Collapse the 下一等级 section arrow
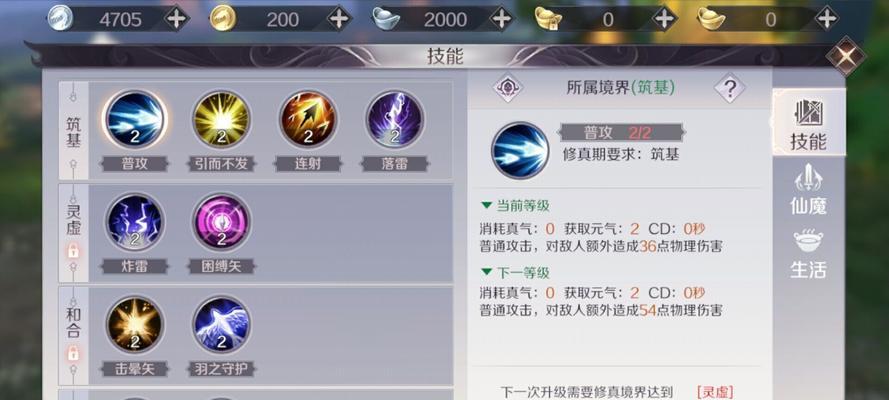This screenshot has width=889, height=400. (486, 273)
